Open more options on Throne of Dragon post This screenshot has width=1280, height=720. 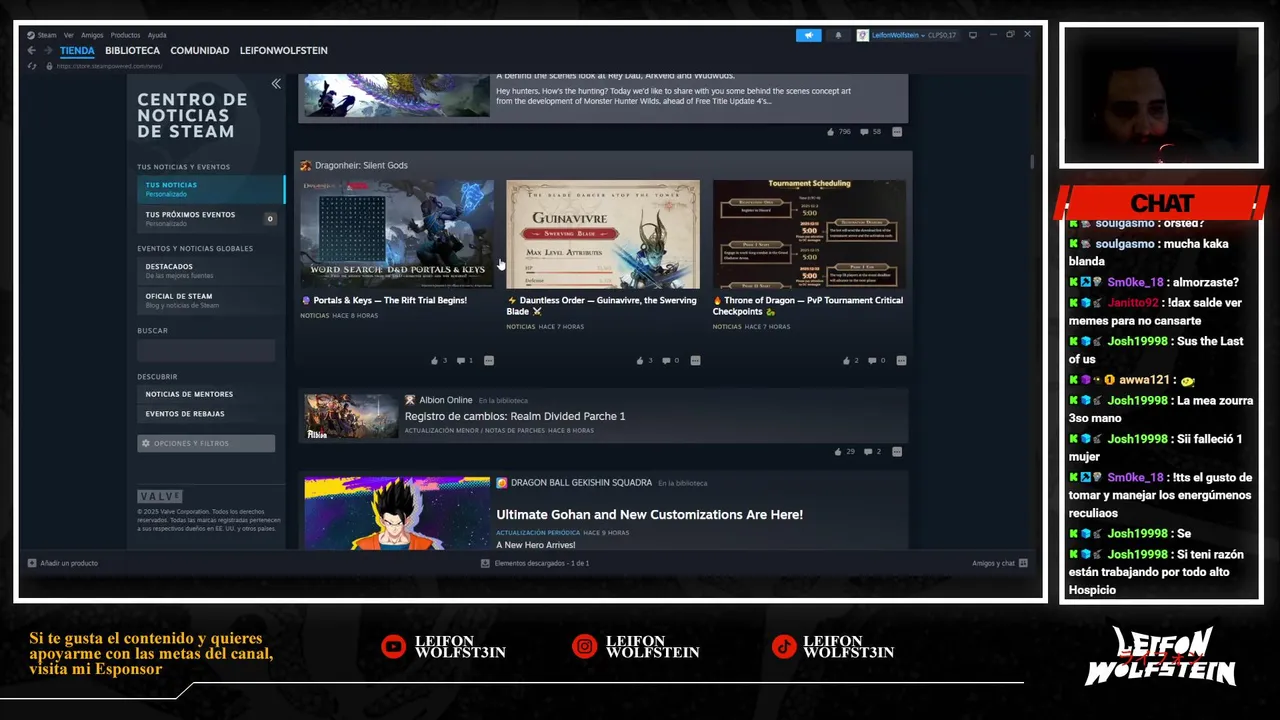pos(901,360)
